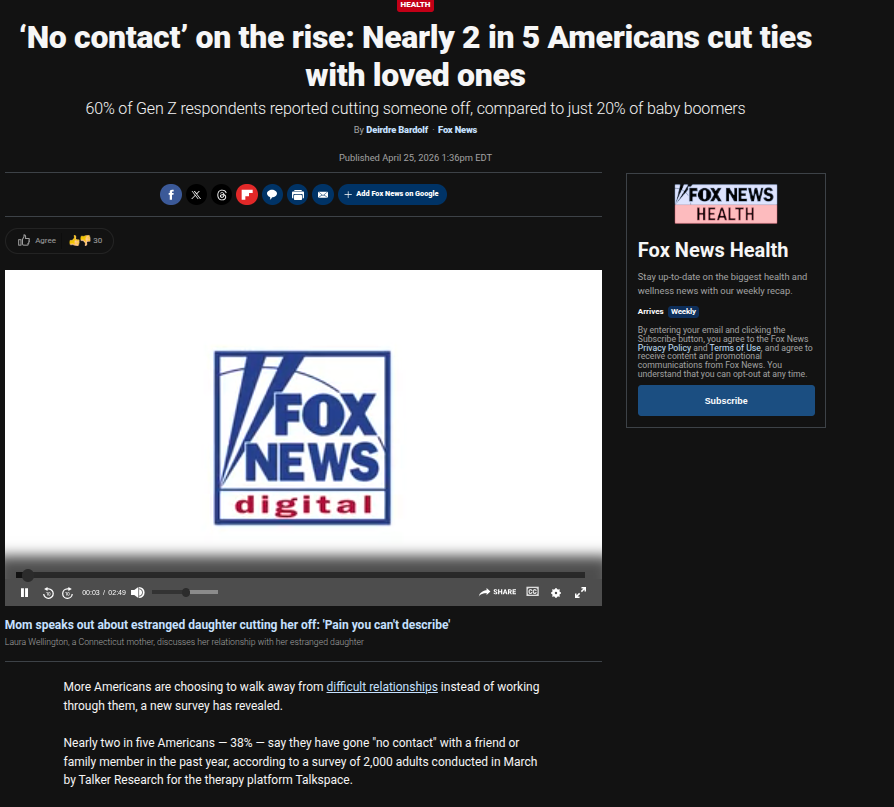Open 'difficult relationships' link
Viewport: 894px width, 807px height.
382,687
